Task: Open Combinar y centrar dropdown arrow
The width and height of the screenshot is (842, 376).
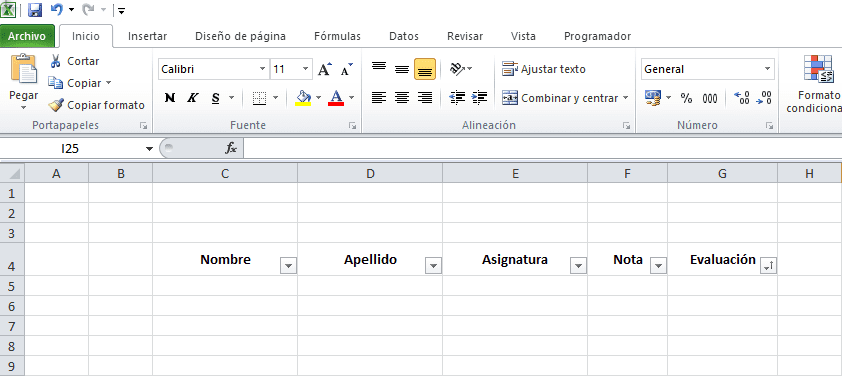Action: tap(626, 98)
